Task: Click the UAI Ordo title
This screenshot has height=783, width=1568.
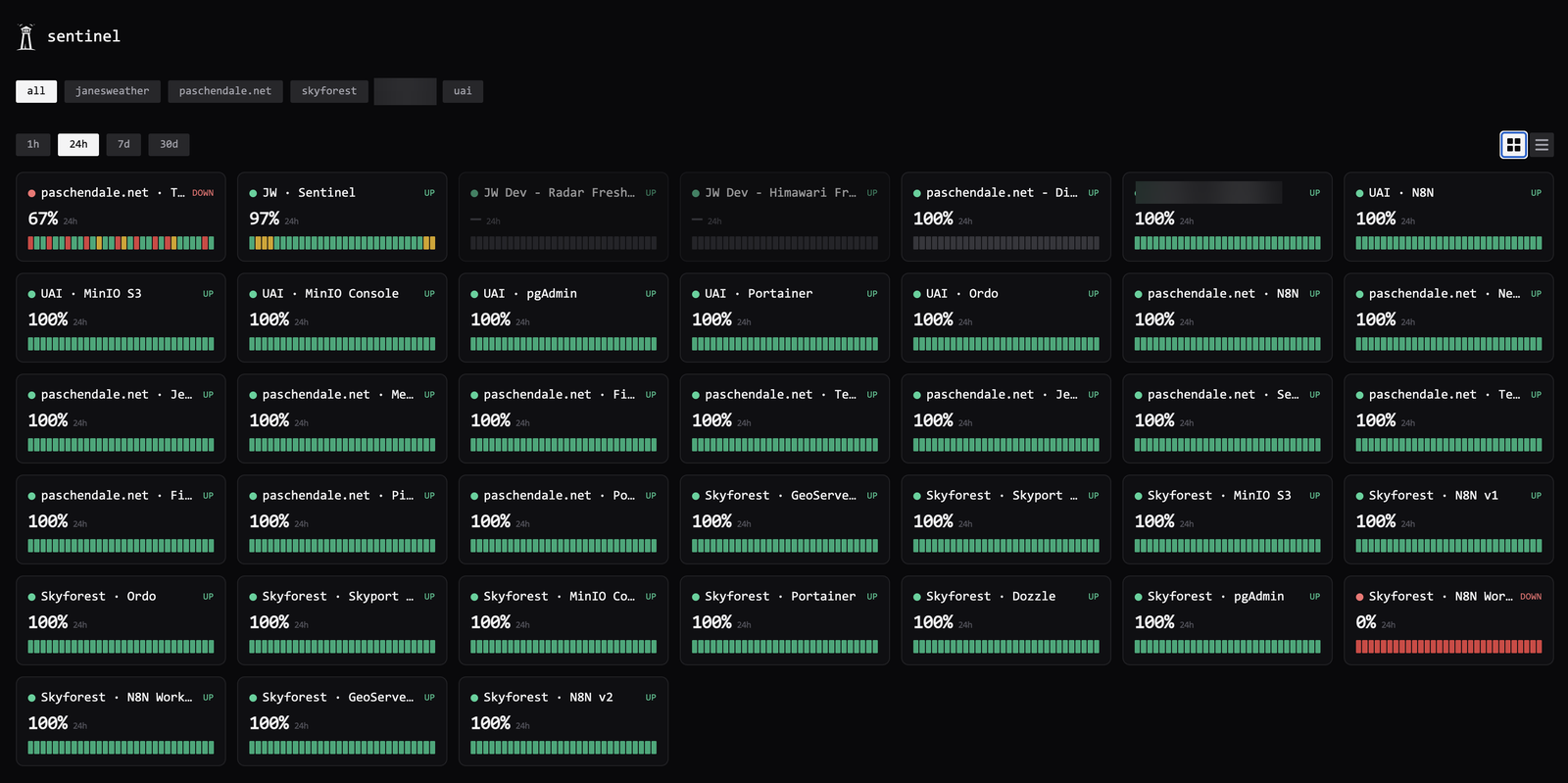Action: pyautogui.click(x=962, y=293)
